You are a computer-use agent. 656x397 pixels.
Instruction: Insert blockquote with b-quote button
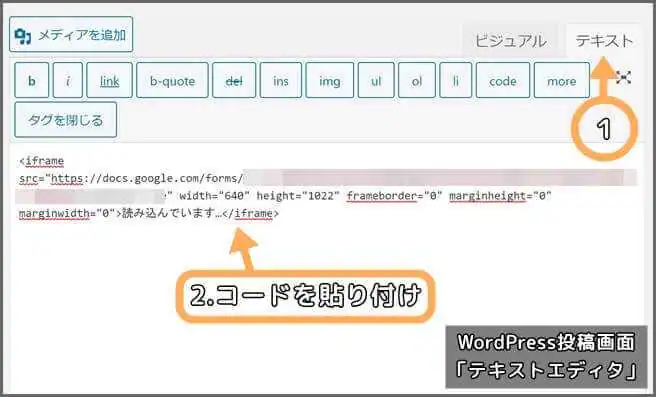coord(172,80)
